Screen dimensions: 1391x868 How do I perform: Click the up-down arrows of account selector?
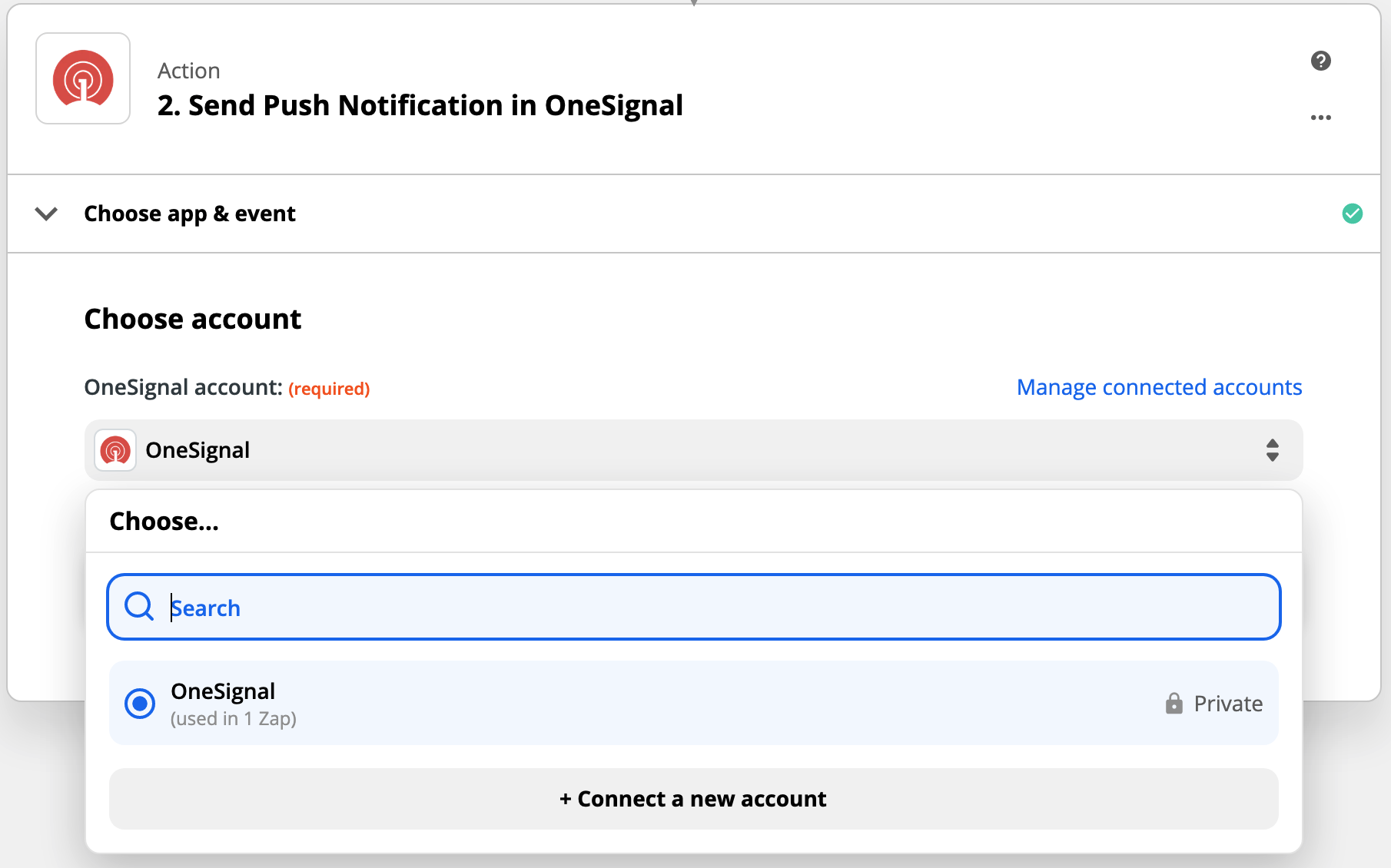(1272, 450)
